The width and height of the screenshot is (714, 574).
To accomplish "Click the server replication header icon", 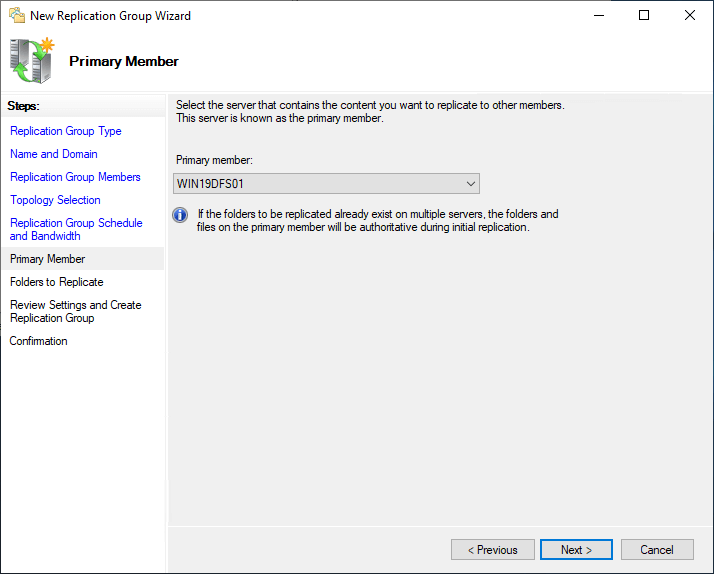I will 32,61.
